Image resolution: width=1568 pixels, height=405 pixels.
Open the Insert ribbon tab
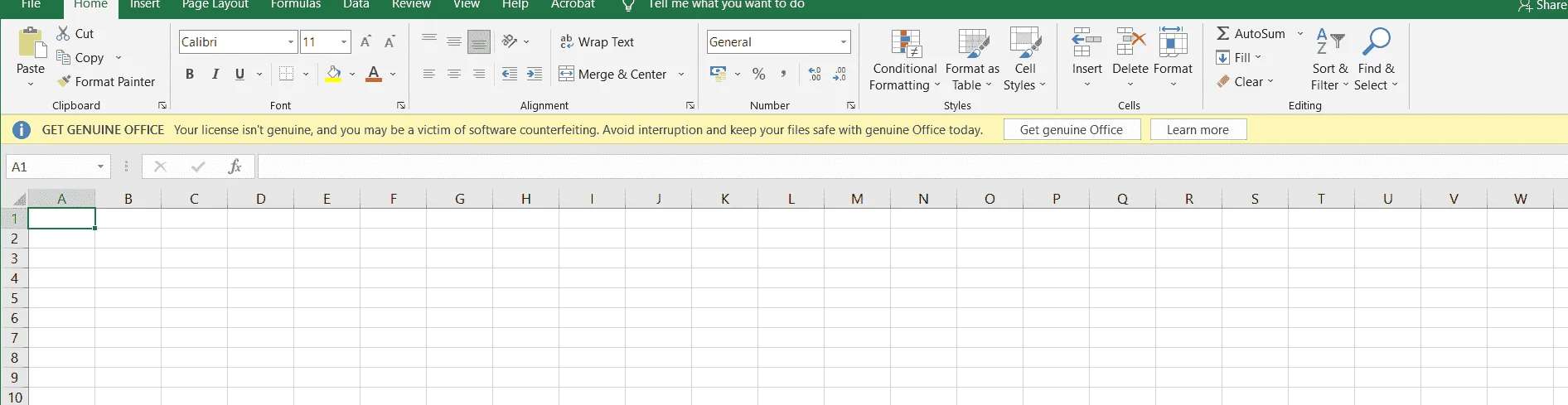(145, 5)
